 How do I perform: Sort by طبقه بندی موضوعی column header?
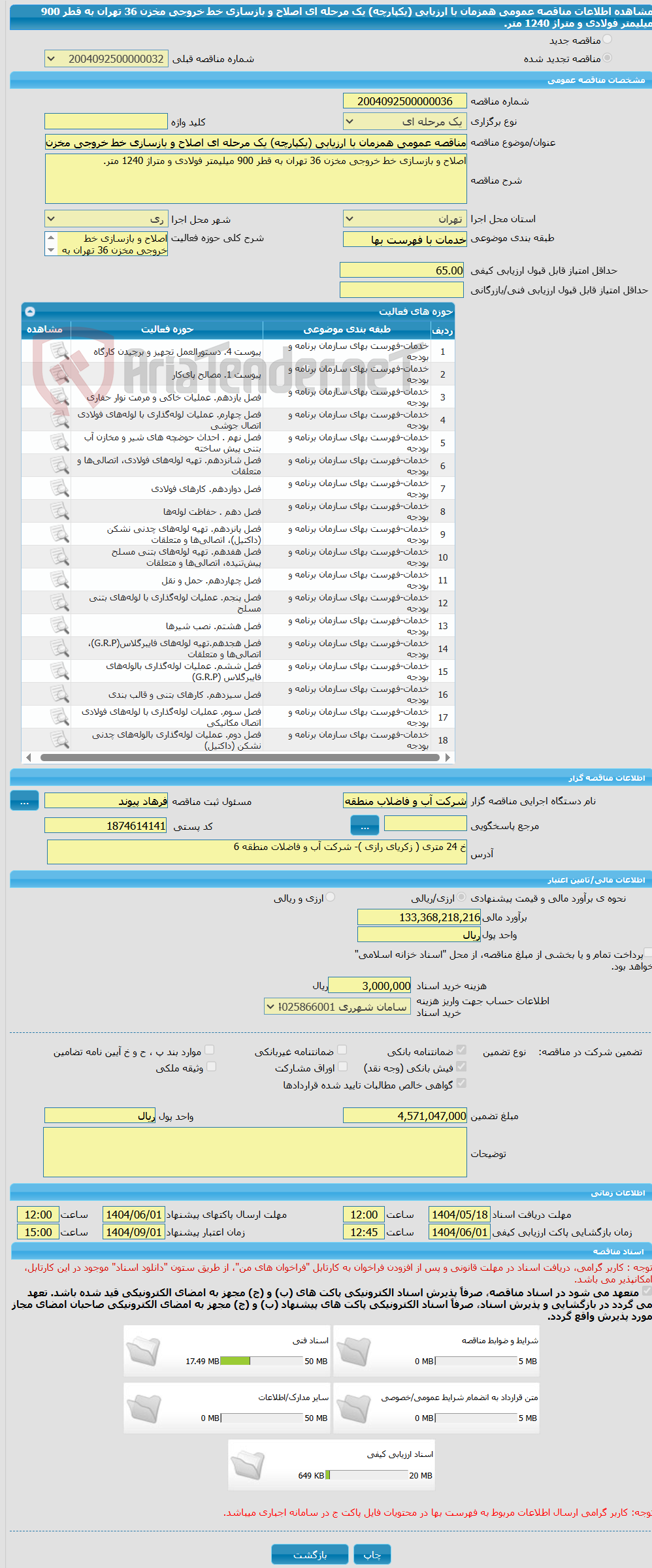pos(347,329)
